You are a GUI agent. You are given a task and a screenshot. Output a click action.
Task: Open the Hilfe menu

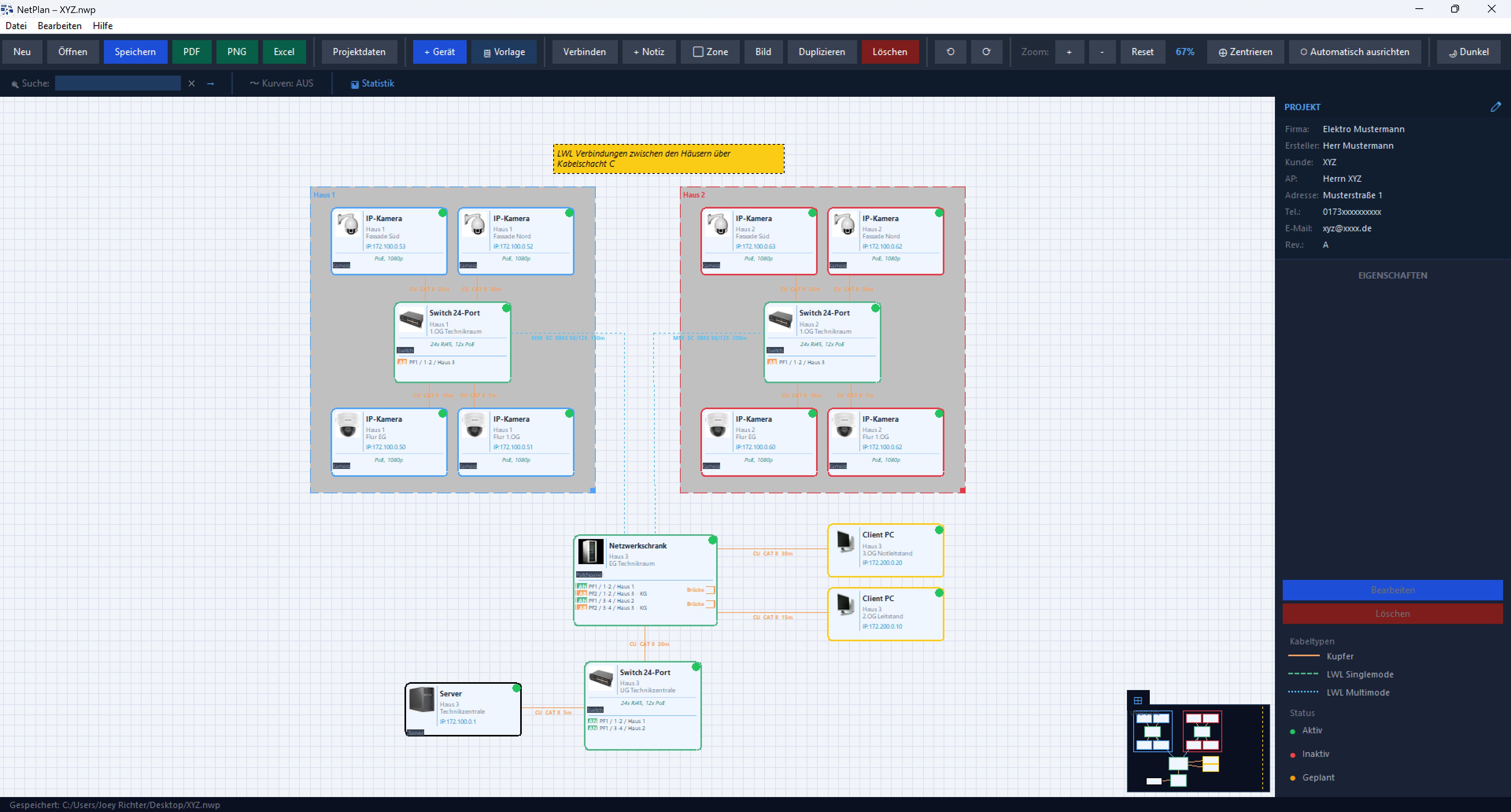point(103,26)
